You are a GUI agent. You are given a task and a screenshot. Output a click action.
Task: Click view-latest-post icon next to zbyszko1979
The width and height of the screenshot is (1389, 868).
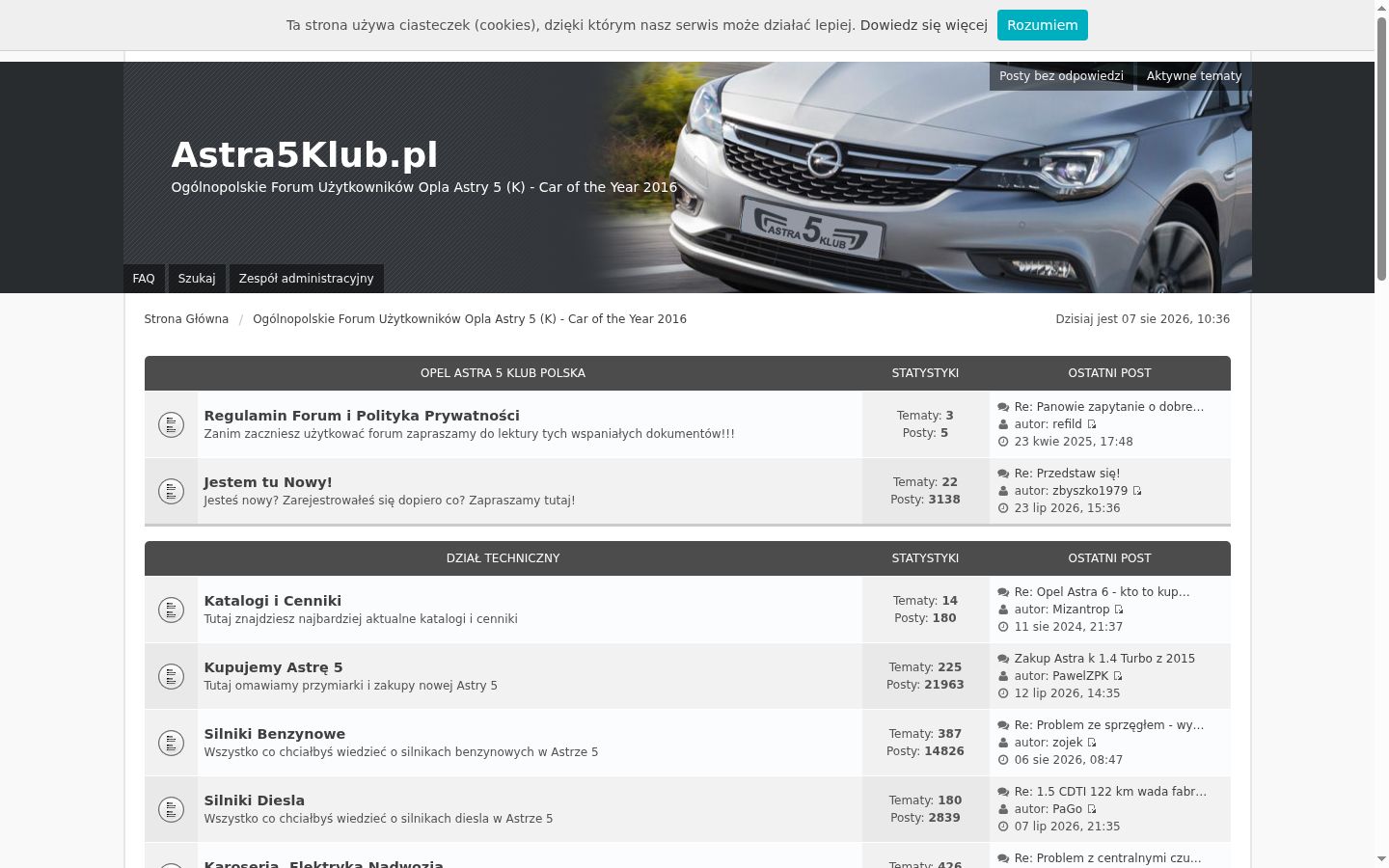1137,491
